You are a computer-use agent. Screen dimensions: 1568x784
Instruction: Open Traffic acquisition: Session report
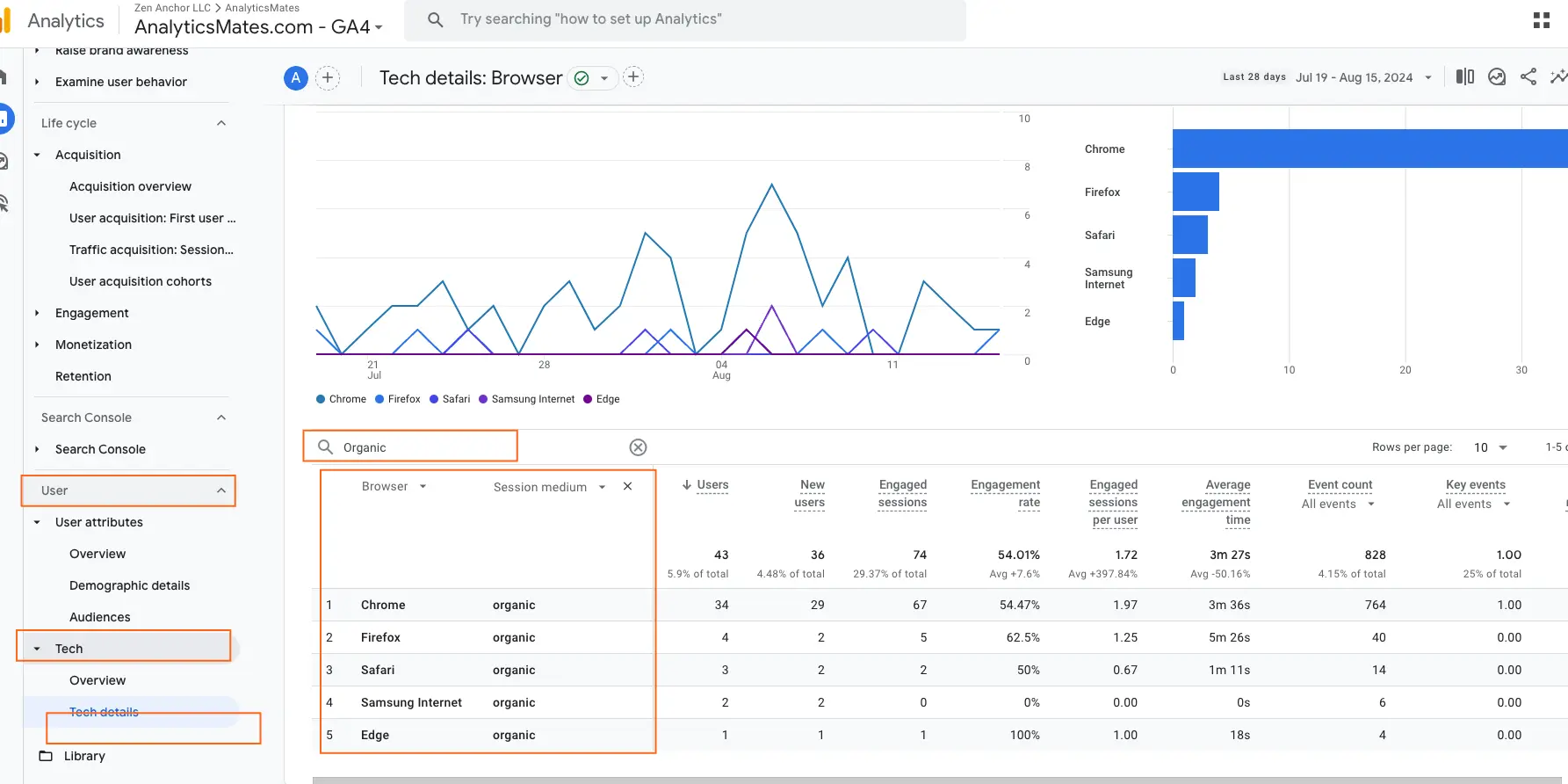151,250
